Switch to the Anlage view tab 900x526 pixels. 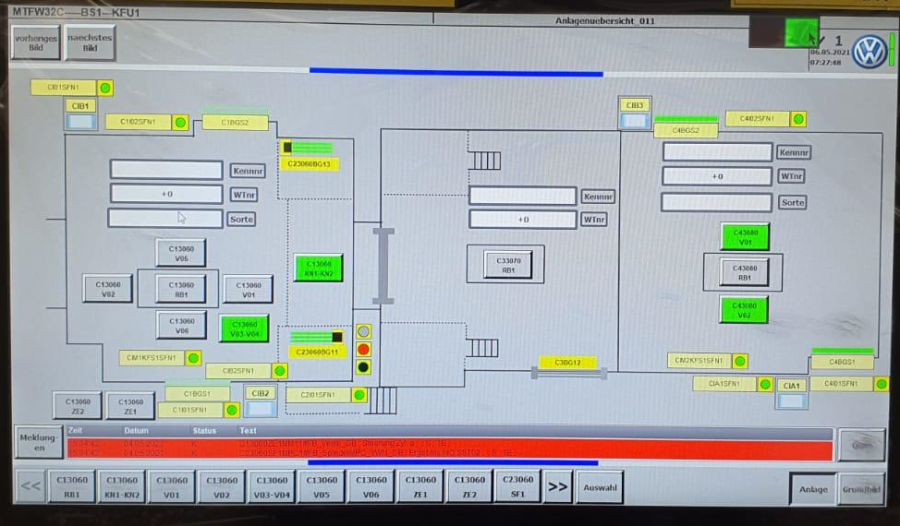click(x=811, y=489)
